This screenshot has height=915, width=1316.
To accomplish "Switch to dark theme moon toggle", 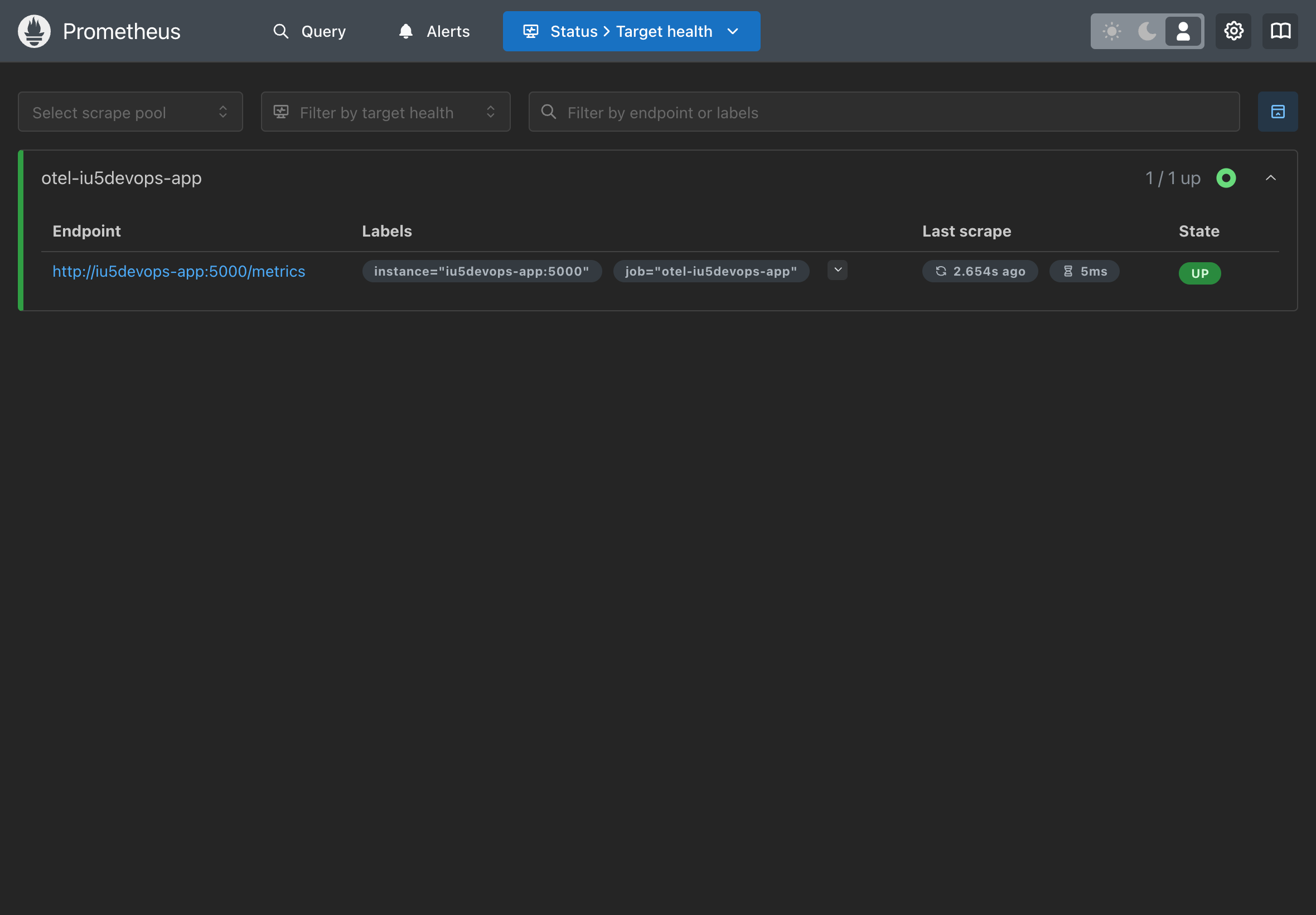I will pyautogui.click(x=1146, y=31).
